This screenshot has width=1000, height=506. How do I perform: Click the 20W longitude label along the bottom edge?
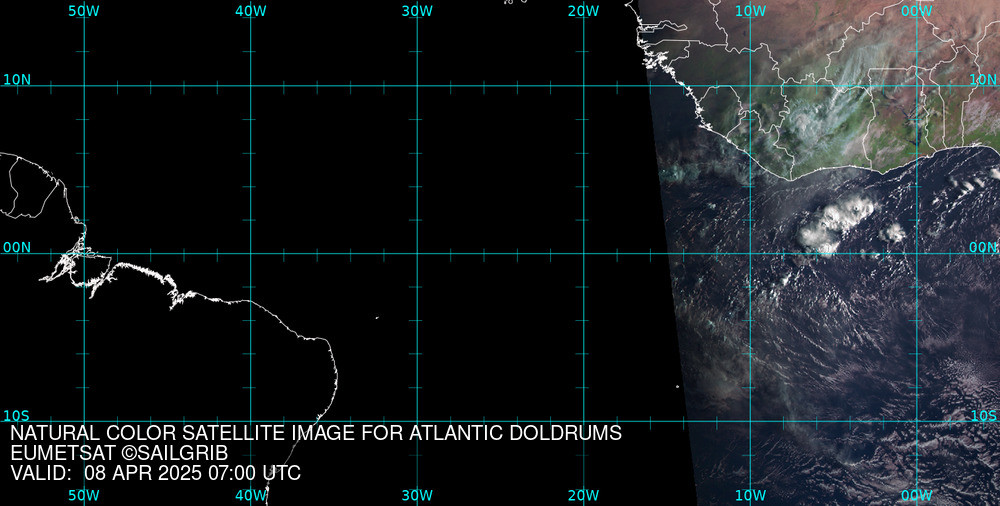click(x=584, y=496)
